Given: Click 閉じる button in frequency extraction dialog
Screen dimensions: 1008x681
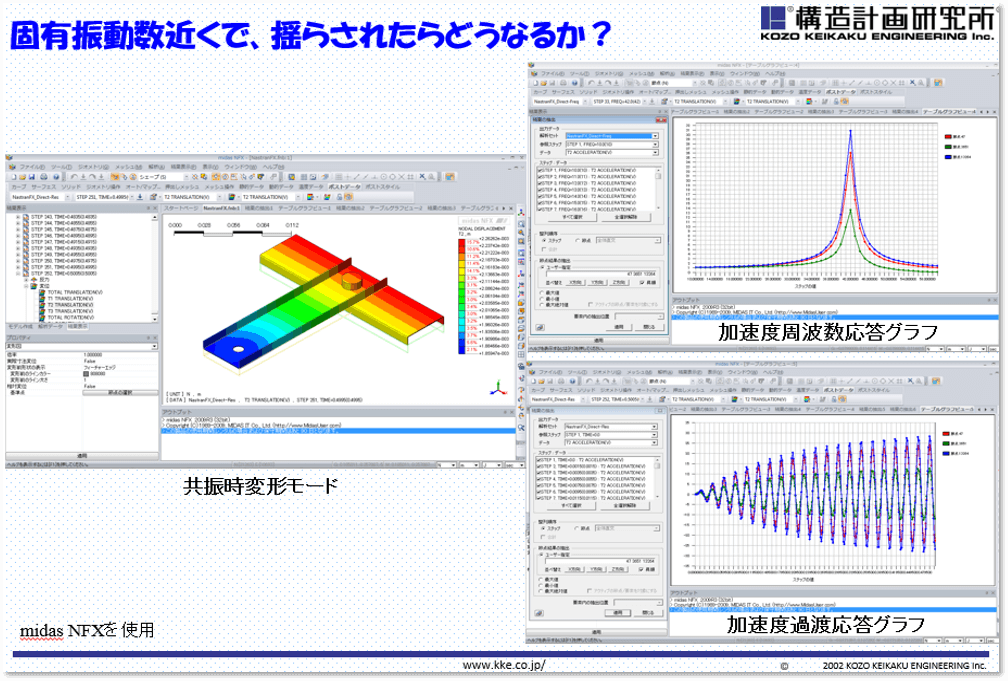Looking at the screenshot, I should [649, 327].
